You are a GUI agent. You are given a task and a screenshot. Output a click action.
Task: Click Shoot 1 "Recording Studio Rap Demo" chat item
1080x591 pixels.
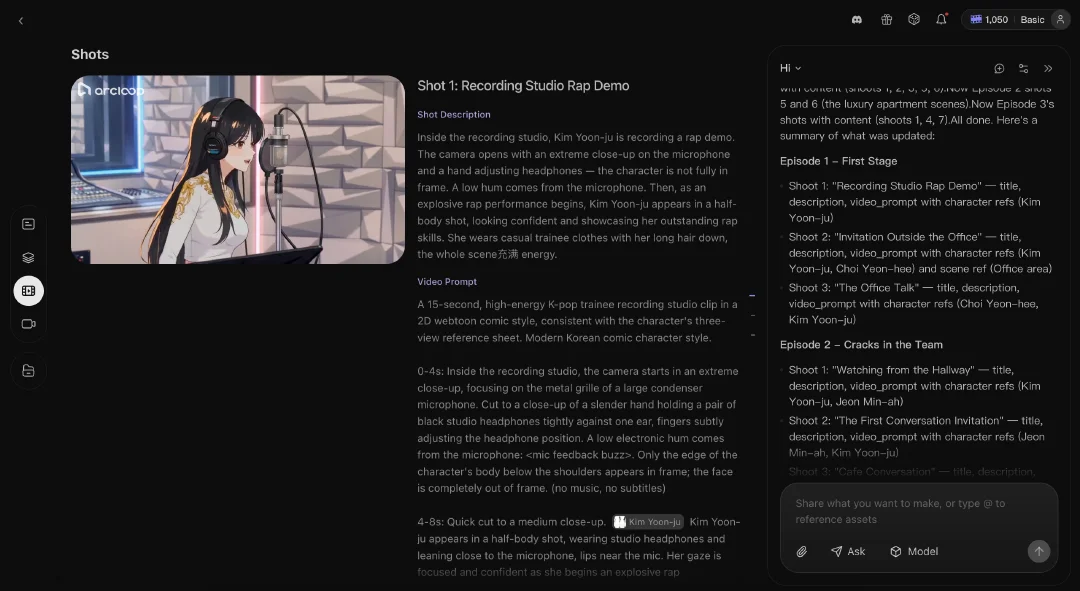pos(914,202)
